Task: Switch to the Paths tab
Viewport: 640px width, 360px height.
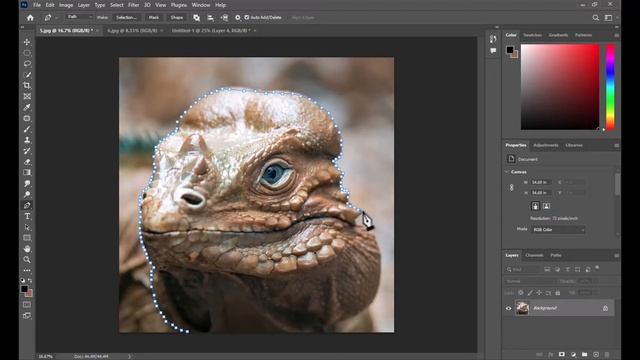Action: (x=556, y=255)
